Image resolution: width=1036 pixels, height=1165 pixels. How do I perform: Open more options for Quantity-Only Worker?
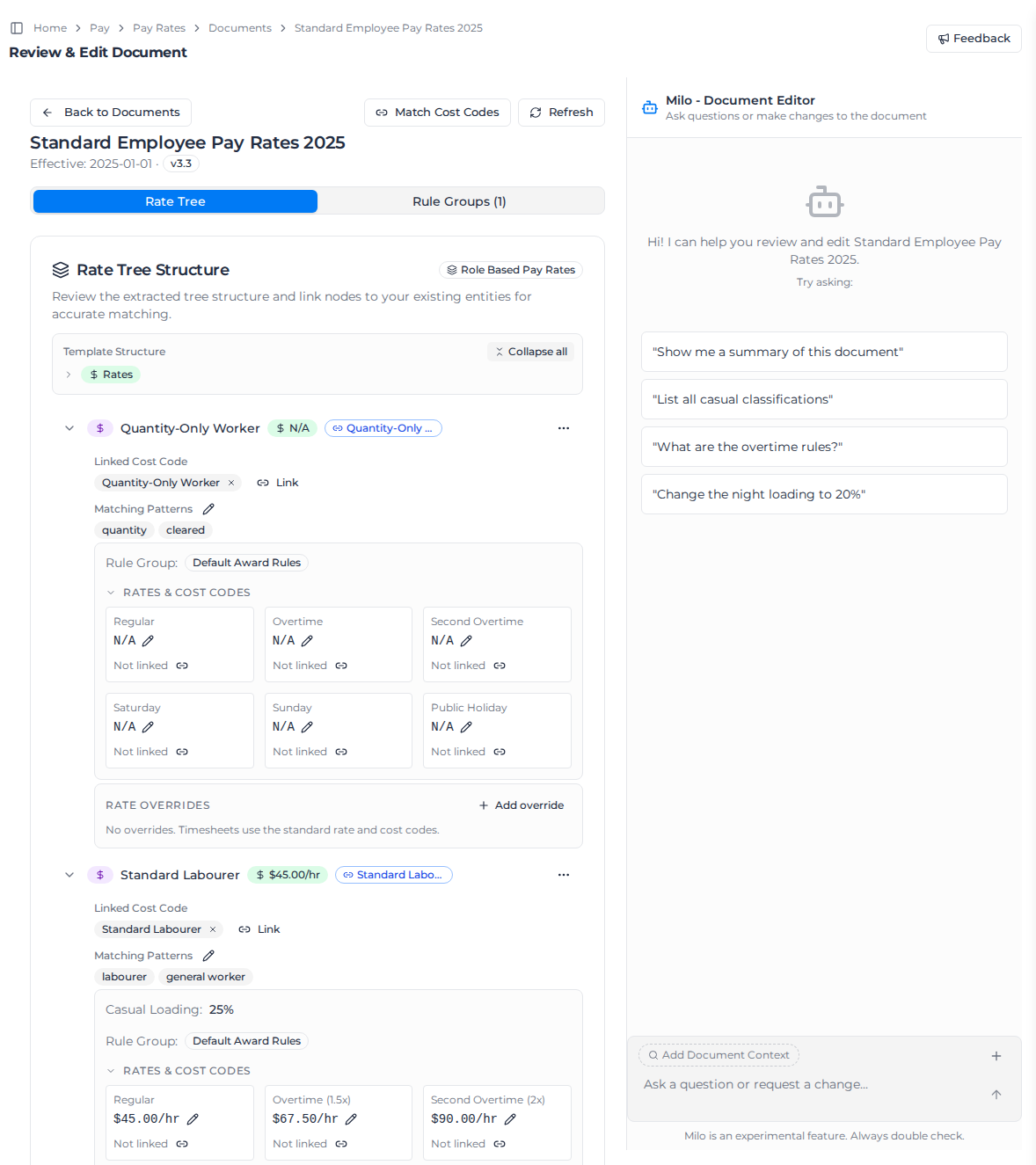tap(564, 428)
